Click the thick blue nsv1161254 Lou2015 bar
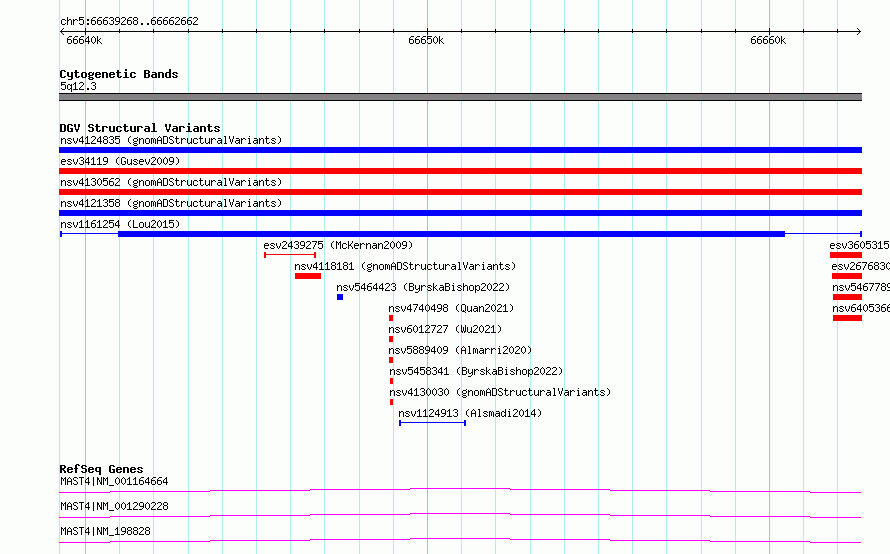This screenshot has width=890, height=554. click(451, 234)
